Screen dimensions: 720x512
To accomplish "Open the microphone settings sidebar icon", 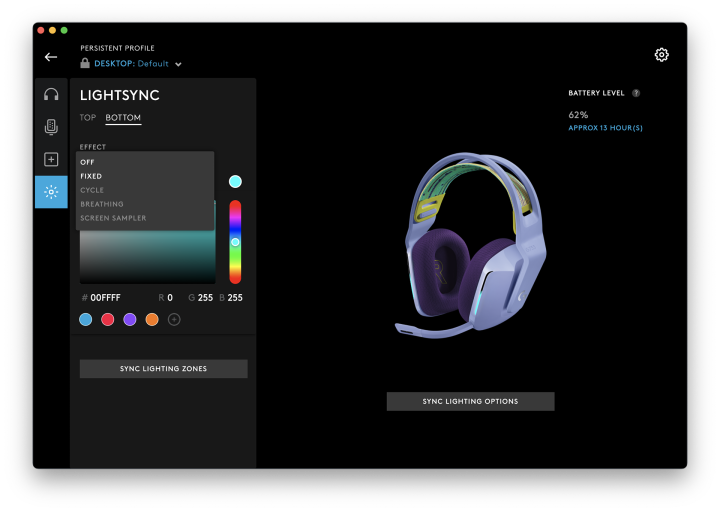I will pyautogui.click(x=51, y=127).
